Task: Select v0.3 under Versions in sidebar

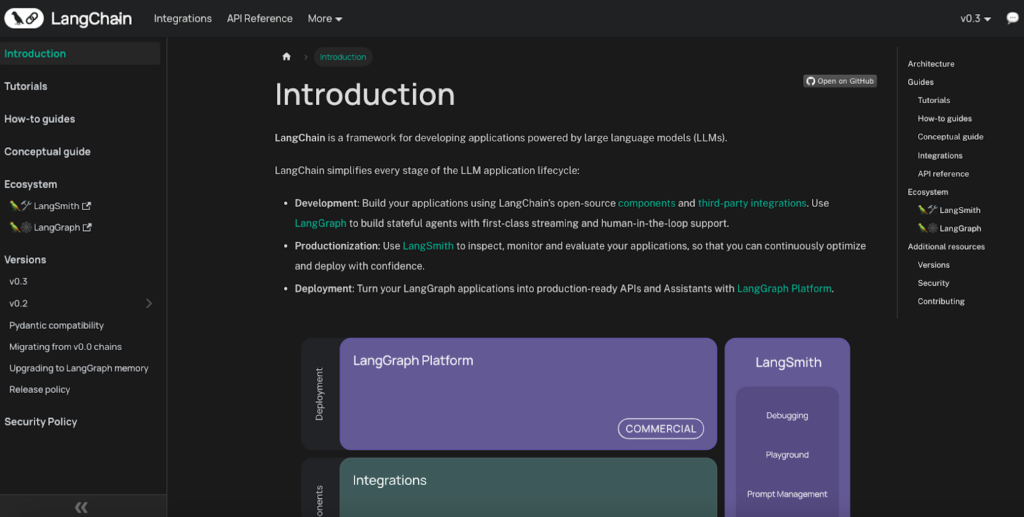Action: [x=18, y=281]
